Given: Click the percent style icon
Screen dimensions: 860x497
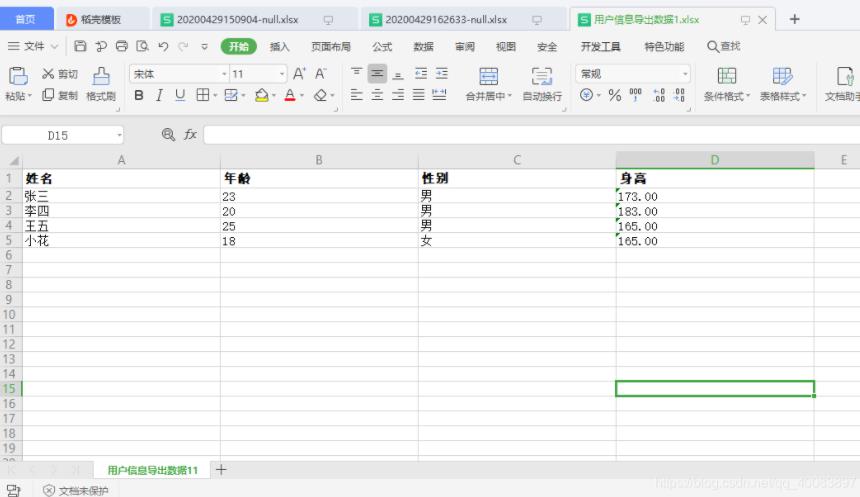Looking at the screenshot, I should [615, 96].
